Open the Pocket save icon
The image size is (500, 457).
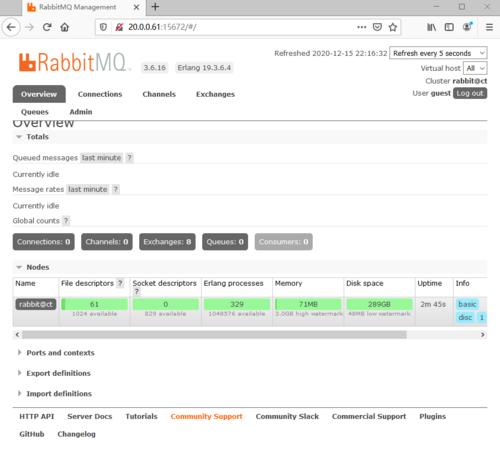[x=377, y=27]
